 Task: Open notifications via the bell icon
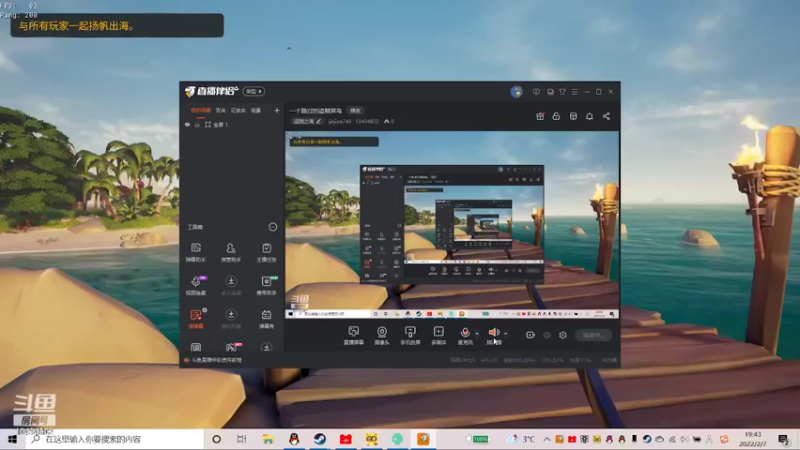click(589, 116)
